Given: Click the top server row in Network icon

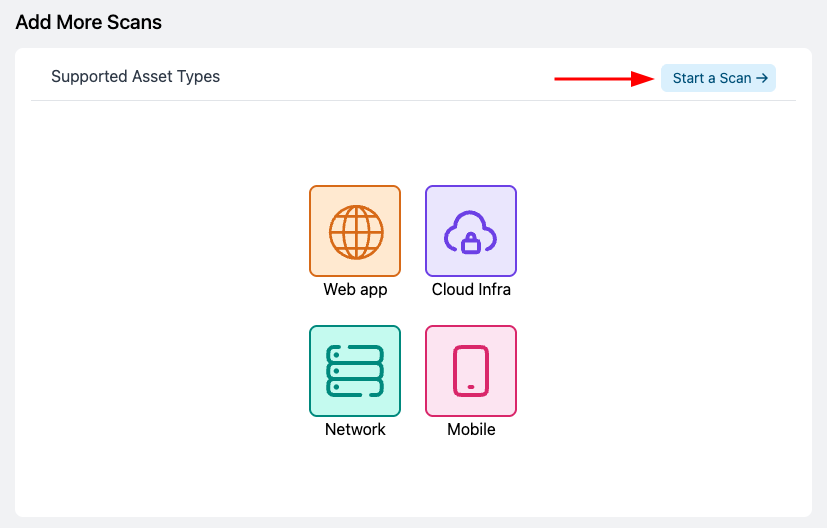Looking at the screenshot, I should click(355, 353).
